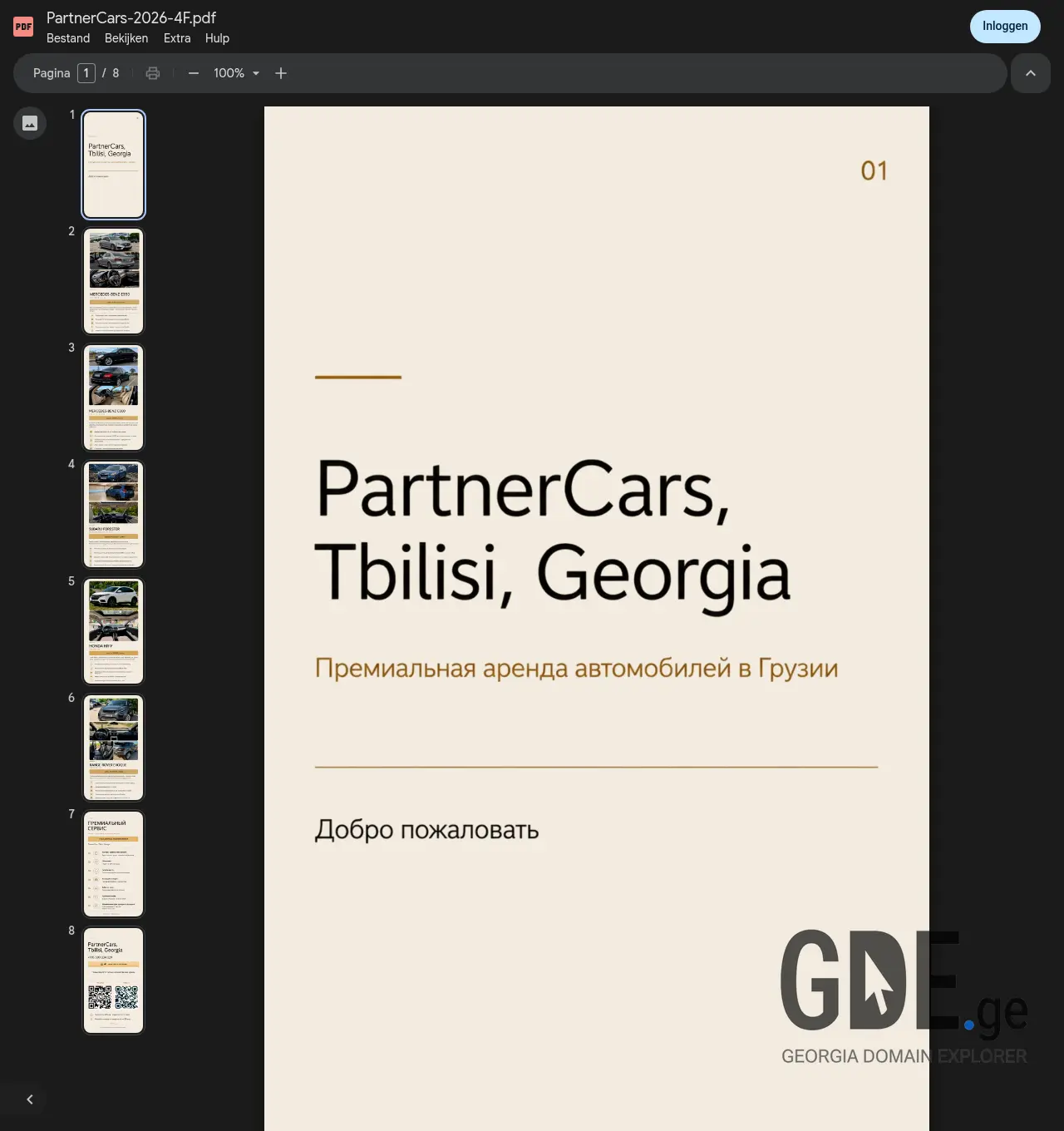Zoom out with the minus icon

(x=194, y=73)
